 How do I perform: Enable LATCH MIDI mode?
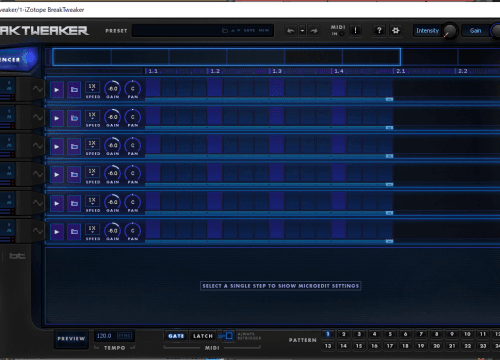[x=203, y=336]
